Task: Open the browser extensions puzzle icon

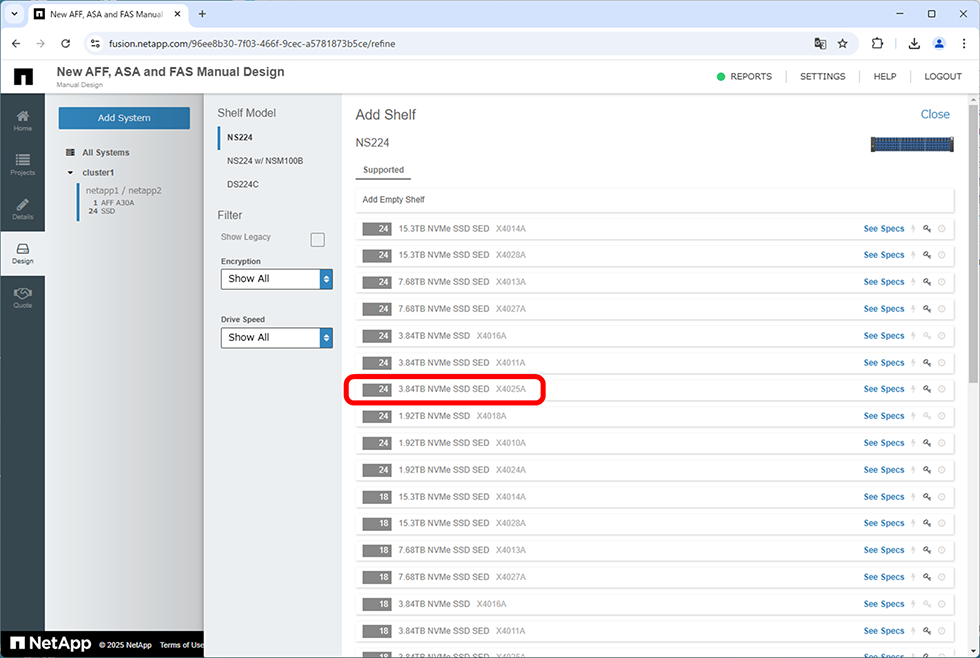Action: pyautogui.click(x=878, y=44)
